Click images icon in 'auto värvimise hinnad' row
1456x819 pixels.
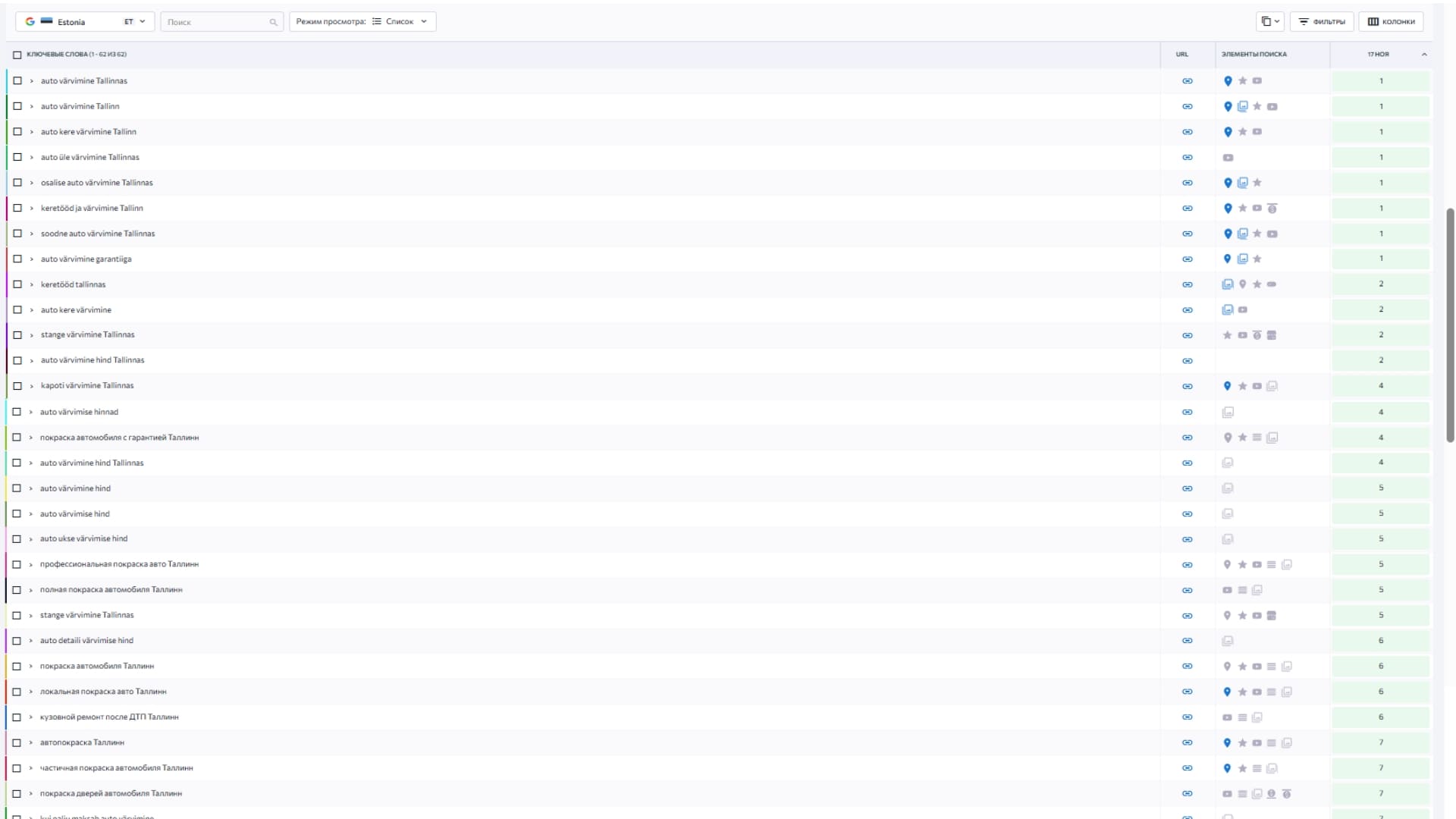tap(1228, 413)
